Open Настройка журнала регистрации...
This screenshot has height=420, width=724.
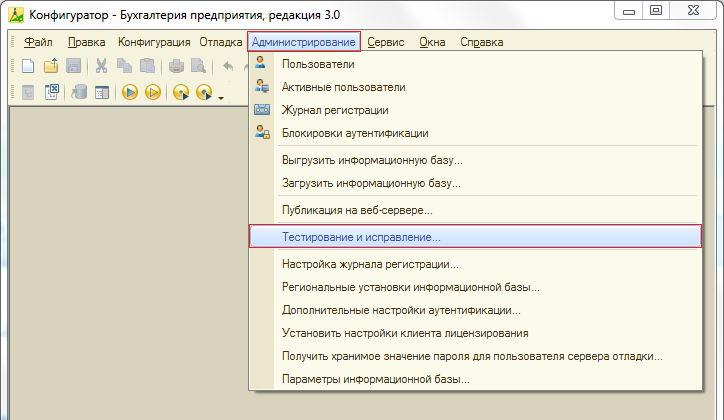[x=476, y=264]
